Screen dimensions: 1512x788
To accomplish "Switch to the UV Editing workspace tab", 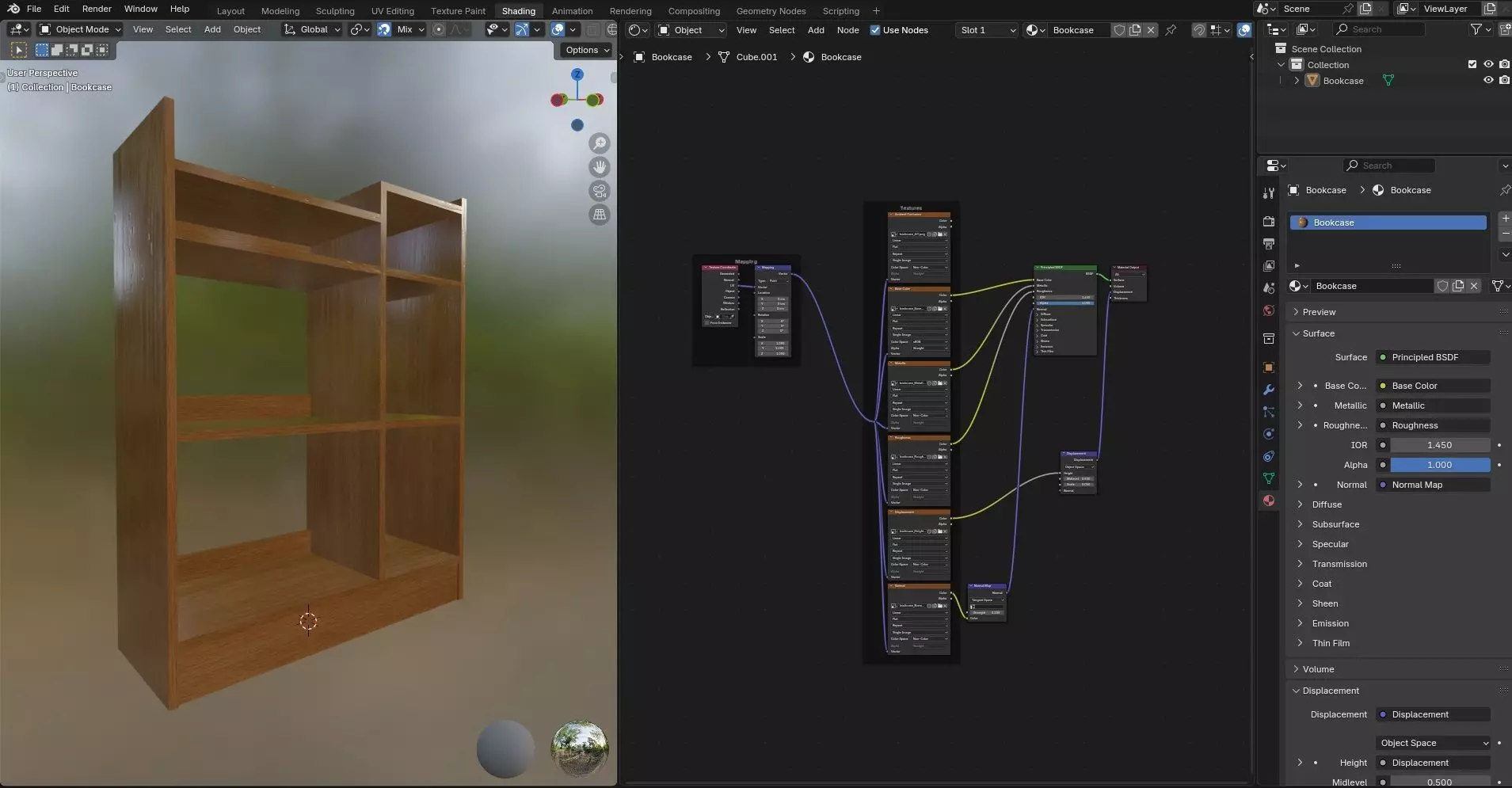I will [x=393, y=11].
